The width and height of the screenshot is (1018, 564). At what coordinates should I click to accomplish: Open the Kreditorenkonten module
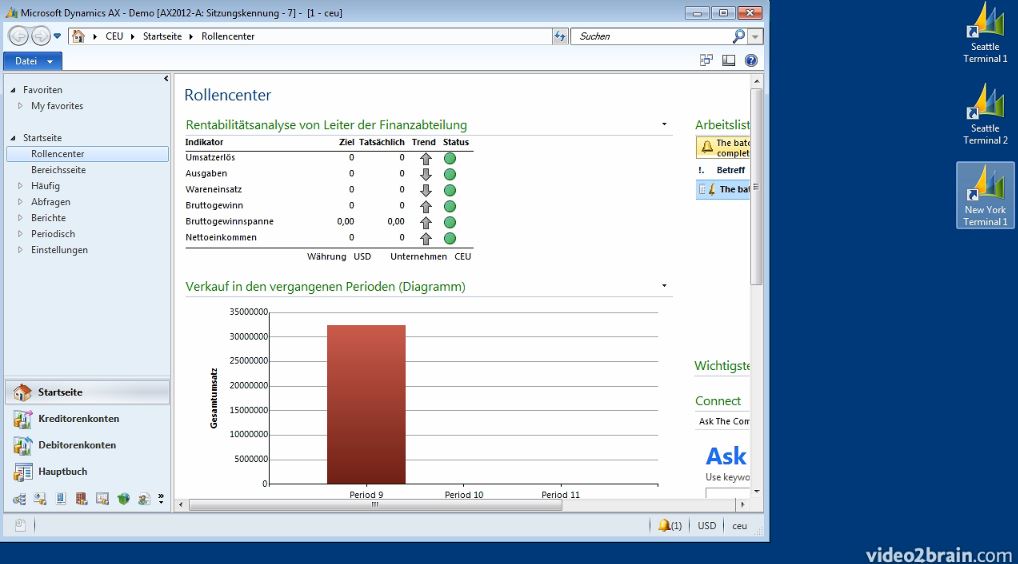(88, 419)
